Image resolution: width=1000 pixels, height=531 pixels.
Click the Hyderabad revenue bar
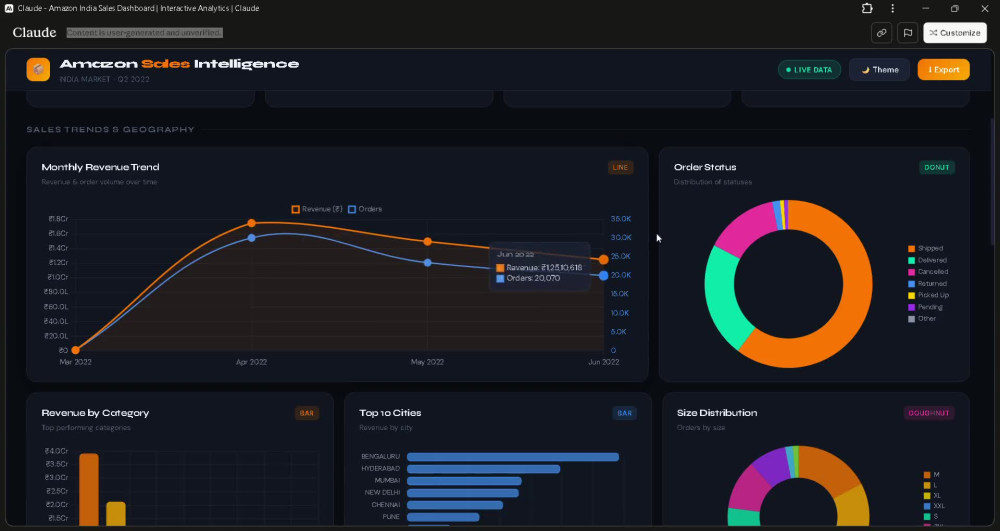click(483, 469)
